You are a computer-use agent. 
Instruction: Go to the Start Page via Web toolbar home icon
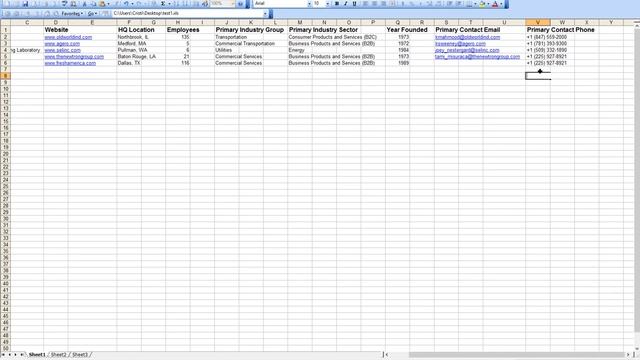tap(47, 13)
